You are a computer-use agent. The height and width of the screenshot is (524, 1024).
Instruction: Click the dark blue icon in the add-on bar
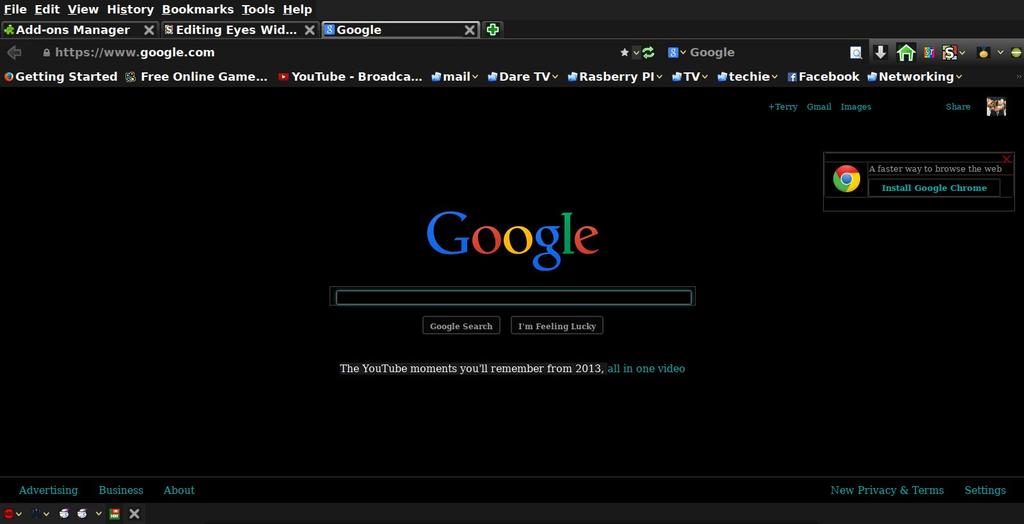point(36,514)
